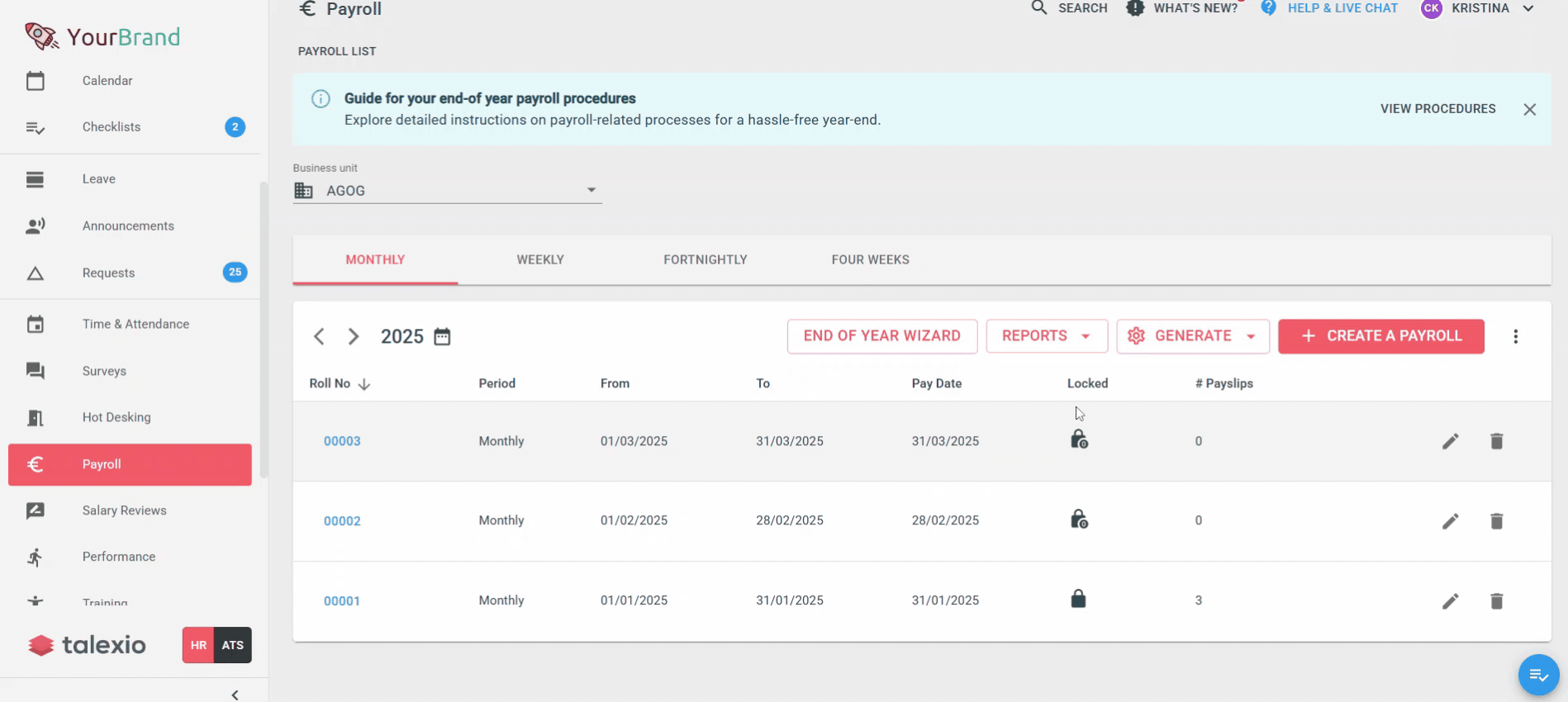Screen dimensions: 1568x702
Task: Edit payroll 00001 with the pencil
Action: point(1451,601)
